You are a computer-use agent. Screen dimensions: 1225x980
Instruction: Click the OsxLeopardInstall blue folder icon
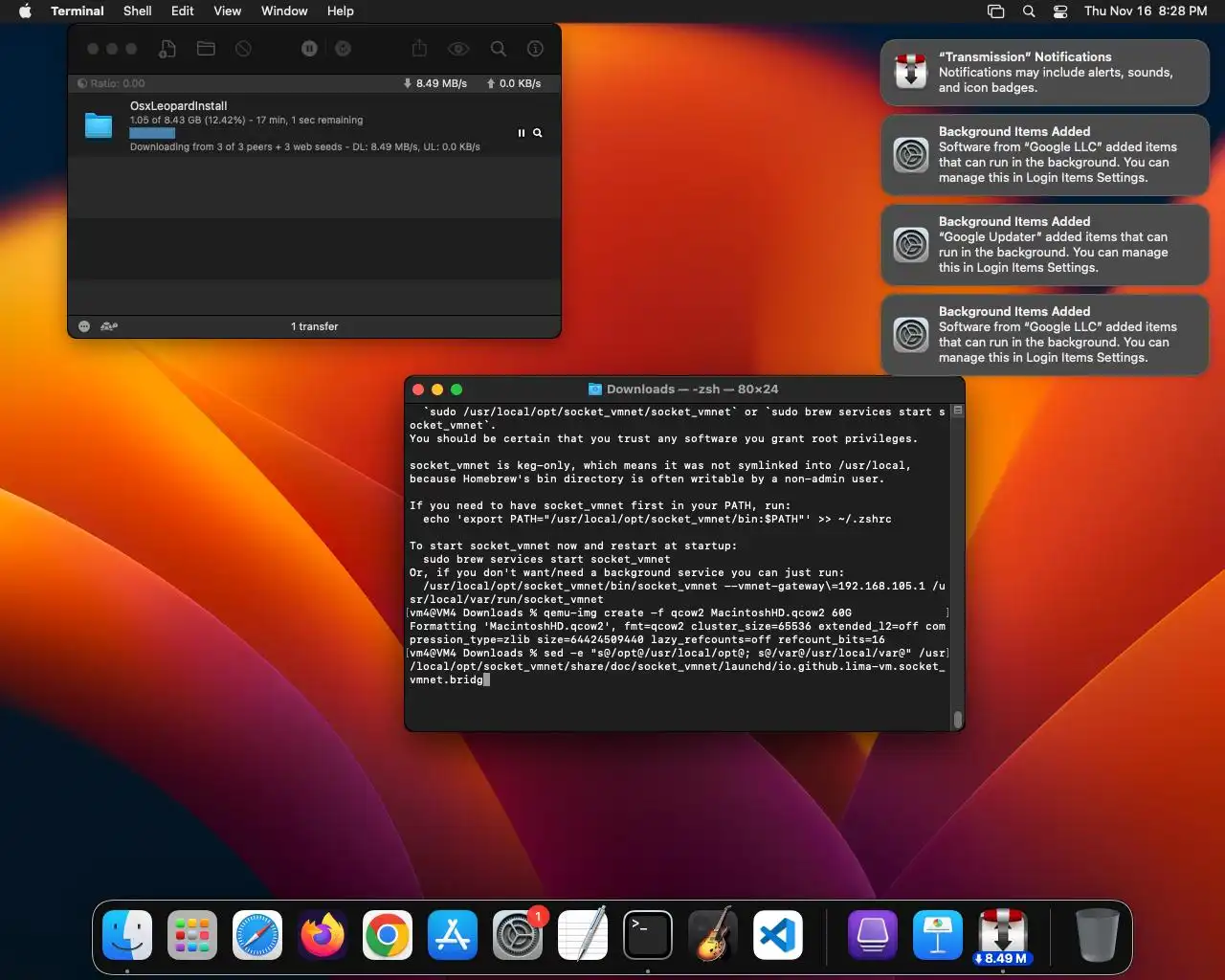[x=99, y=125]
